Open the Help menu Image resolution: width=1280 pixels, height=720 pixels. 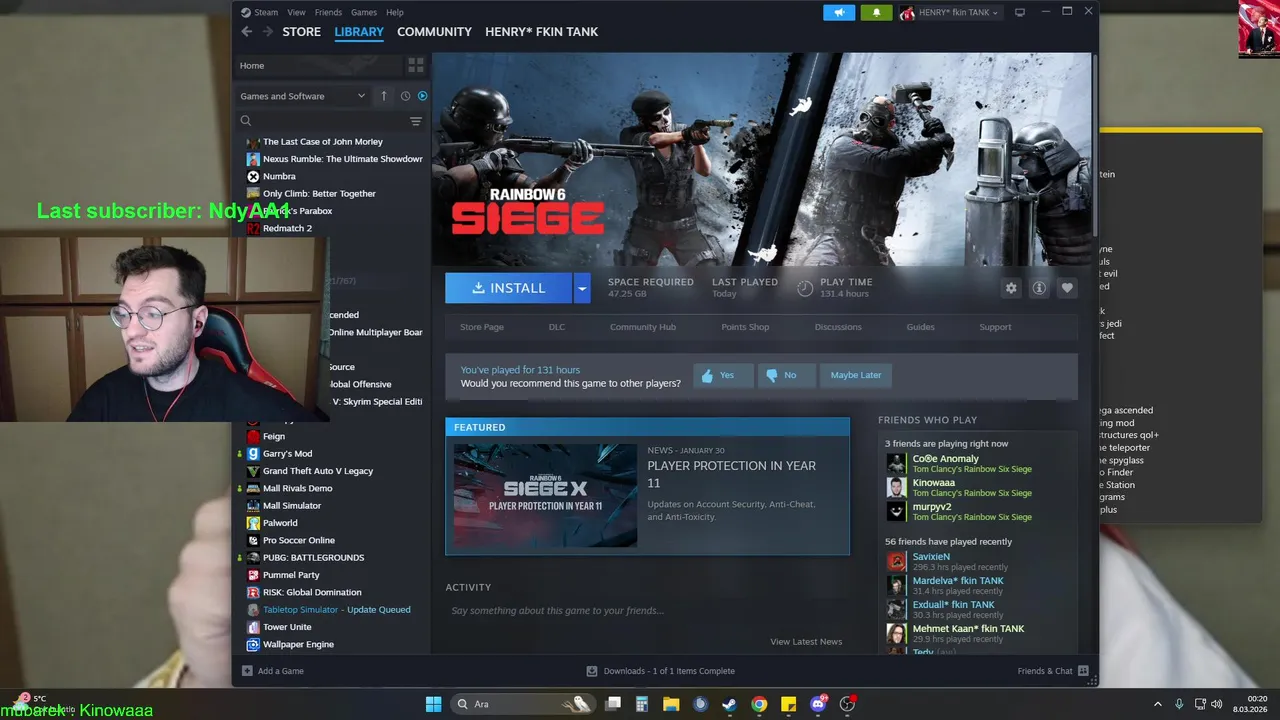pyautogui.click(x=395, y=12)
